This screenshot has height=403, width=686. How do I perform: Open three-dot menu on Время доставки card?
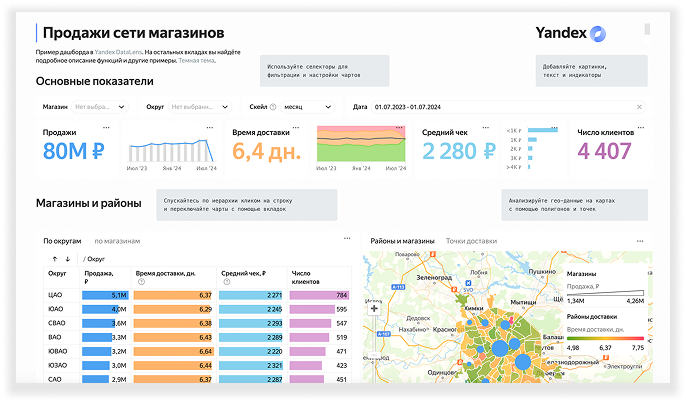[296, 128]
